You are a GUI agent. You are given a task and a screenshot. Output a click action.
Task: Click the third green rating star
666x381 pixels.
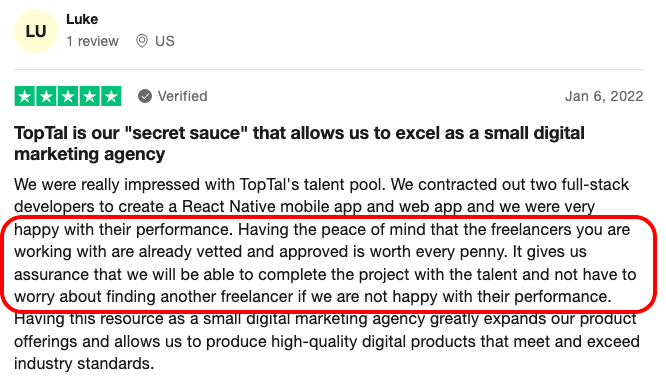[x=68, y=96]
